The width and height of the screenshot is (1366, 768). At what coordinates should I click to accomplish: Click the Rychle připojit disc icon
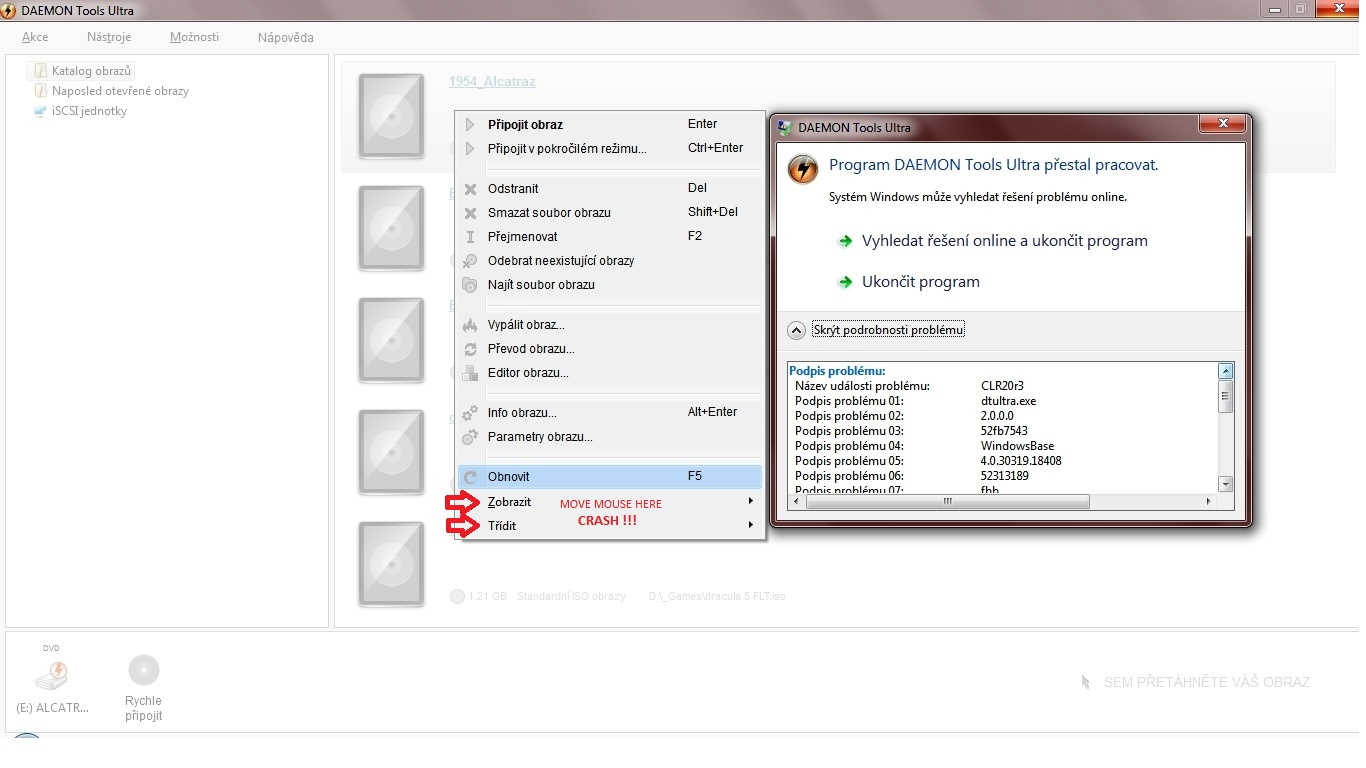tap(144, 670)
